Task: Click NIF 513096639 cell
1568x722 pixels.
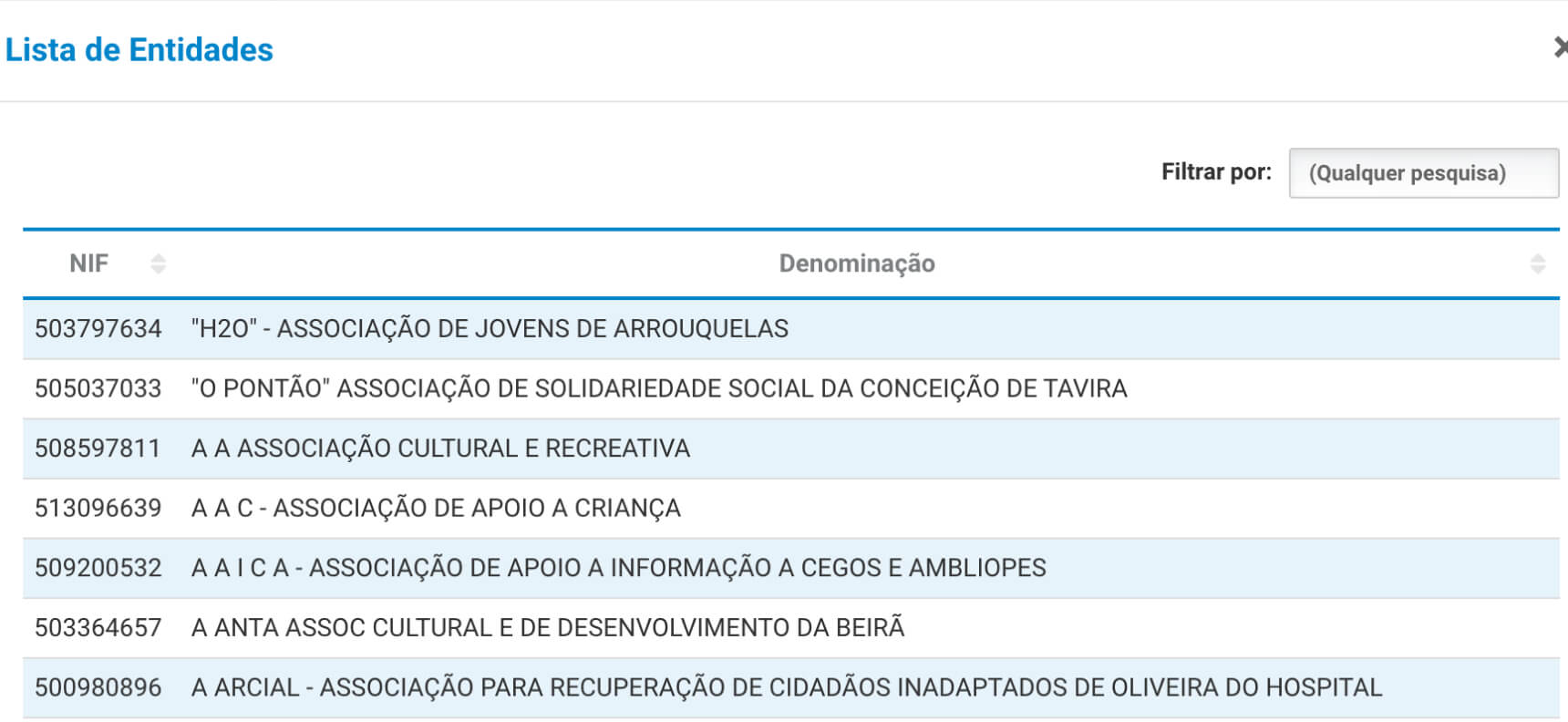Action: (98, 509)
